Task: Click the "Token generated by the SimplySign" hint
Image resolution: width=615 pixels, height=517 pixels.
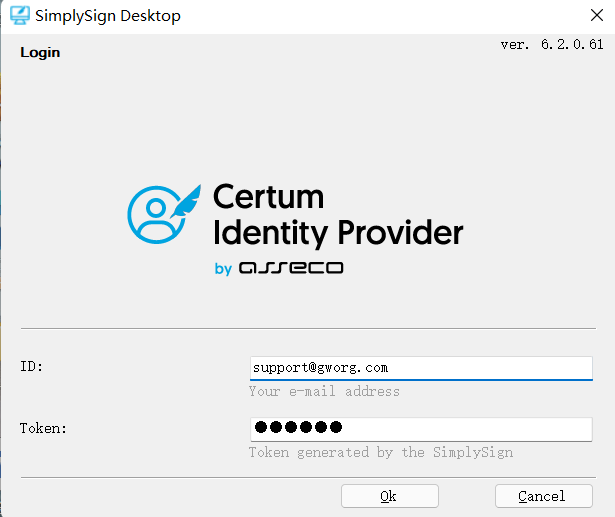Action: click(x=380, y=452)
